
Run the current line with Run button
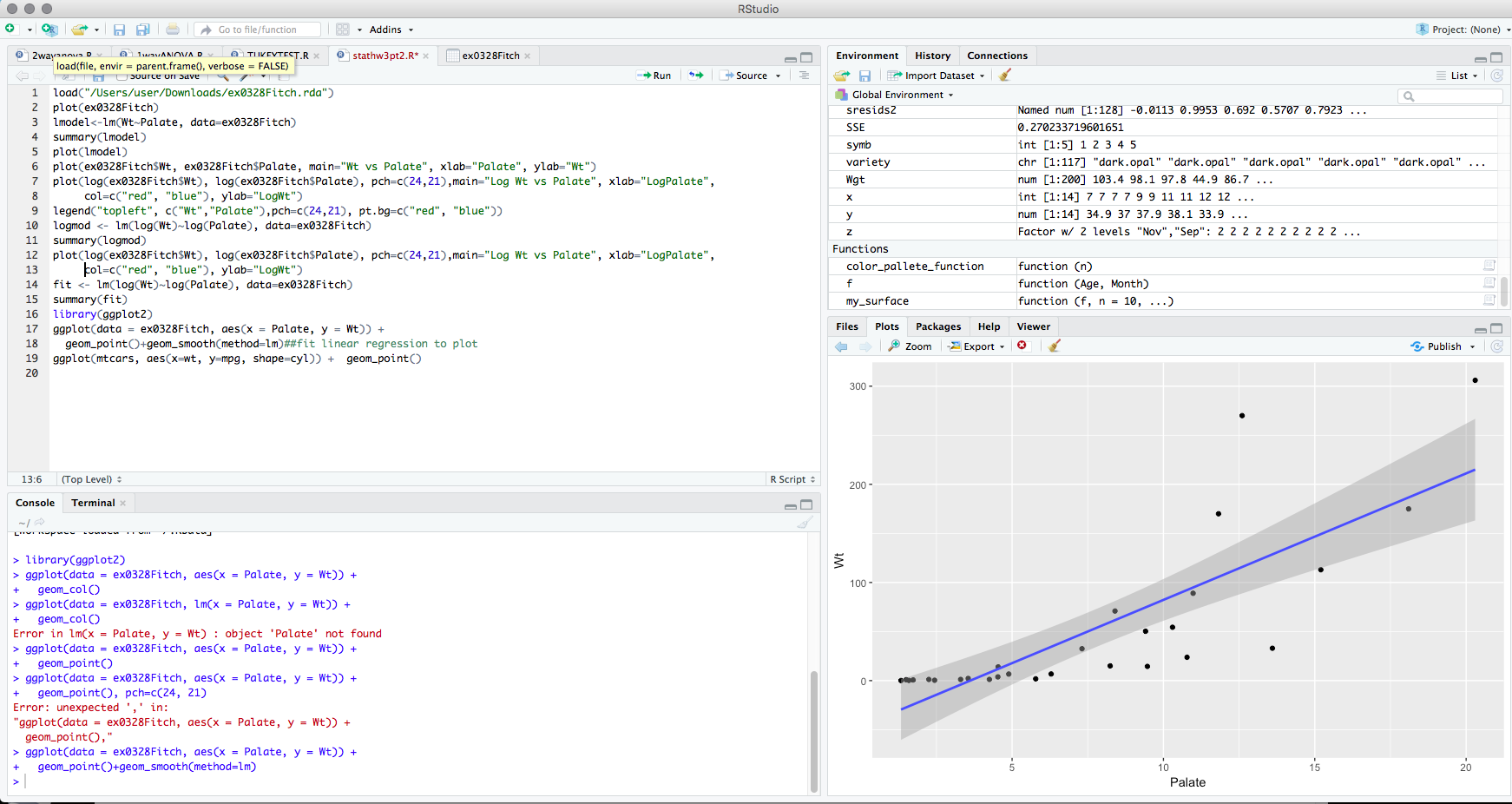point(654,76)
